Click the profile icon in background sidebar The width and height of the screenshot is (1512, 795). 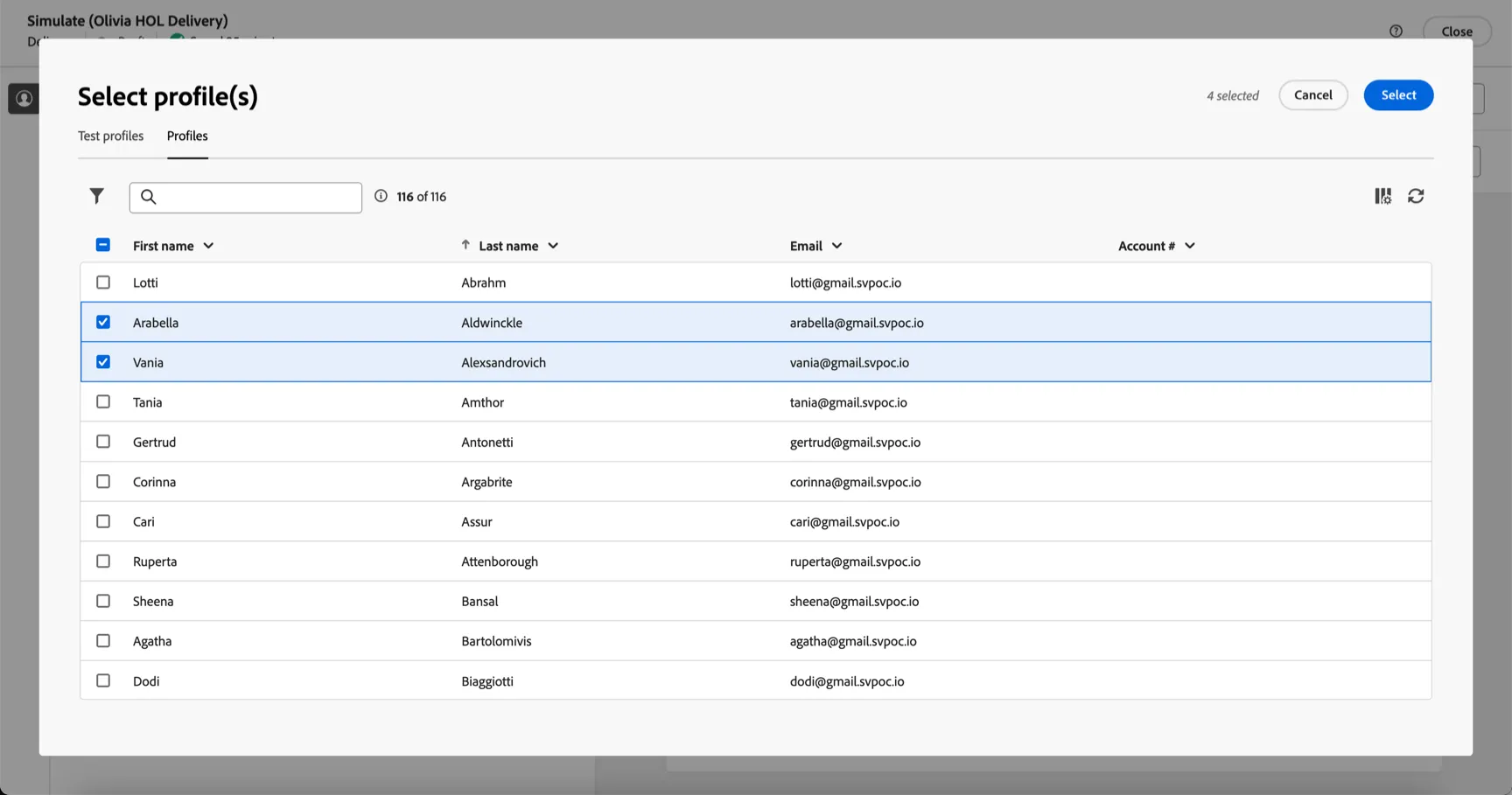(24, 99)
